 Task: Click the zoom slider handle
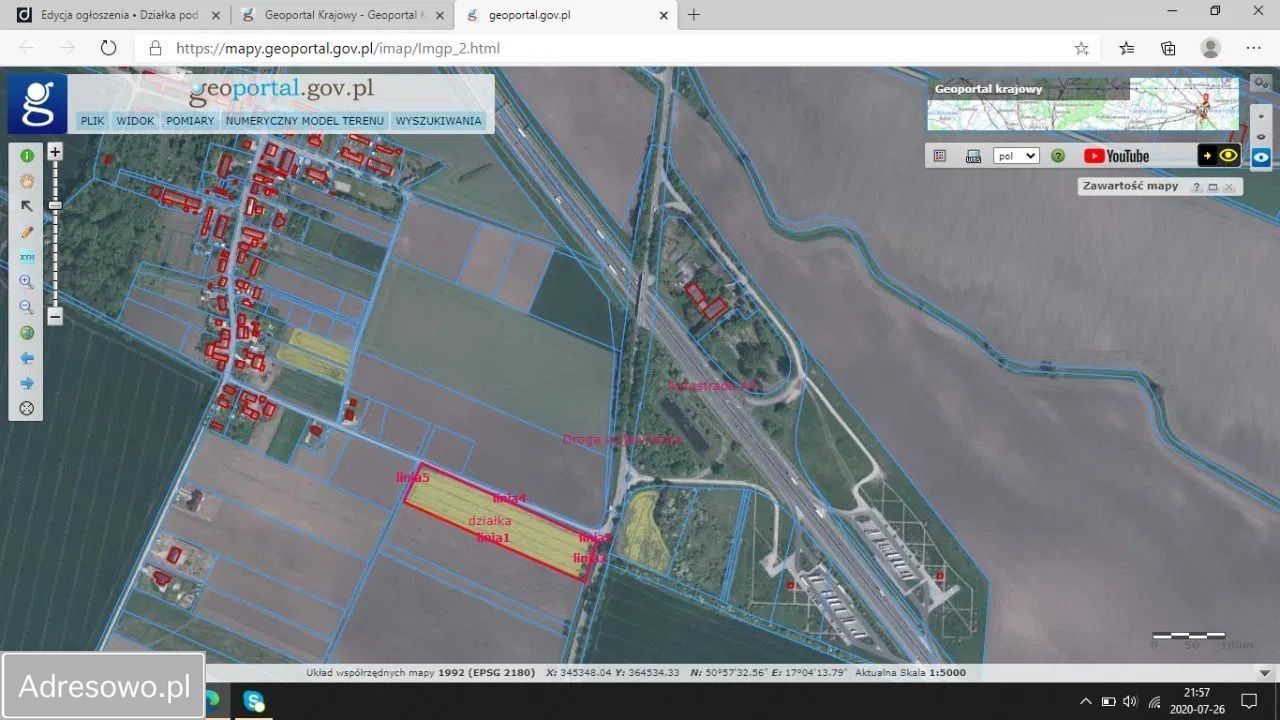point(55,205)
